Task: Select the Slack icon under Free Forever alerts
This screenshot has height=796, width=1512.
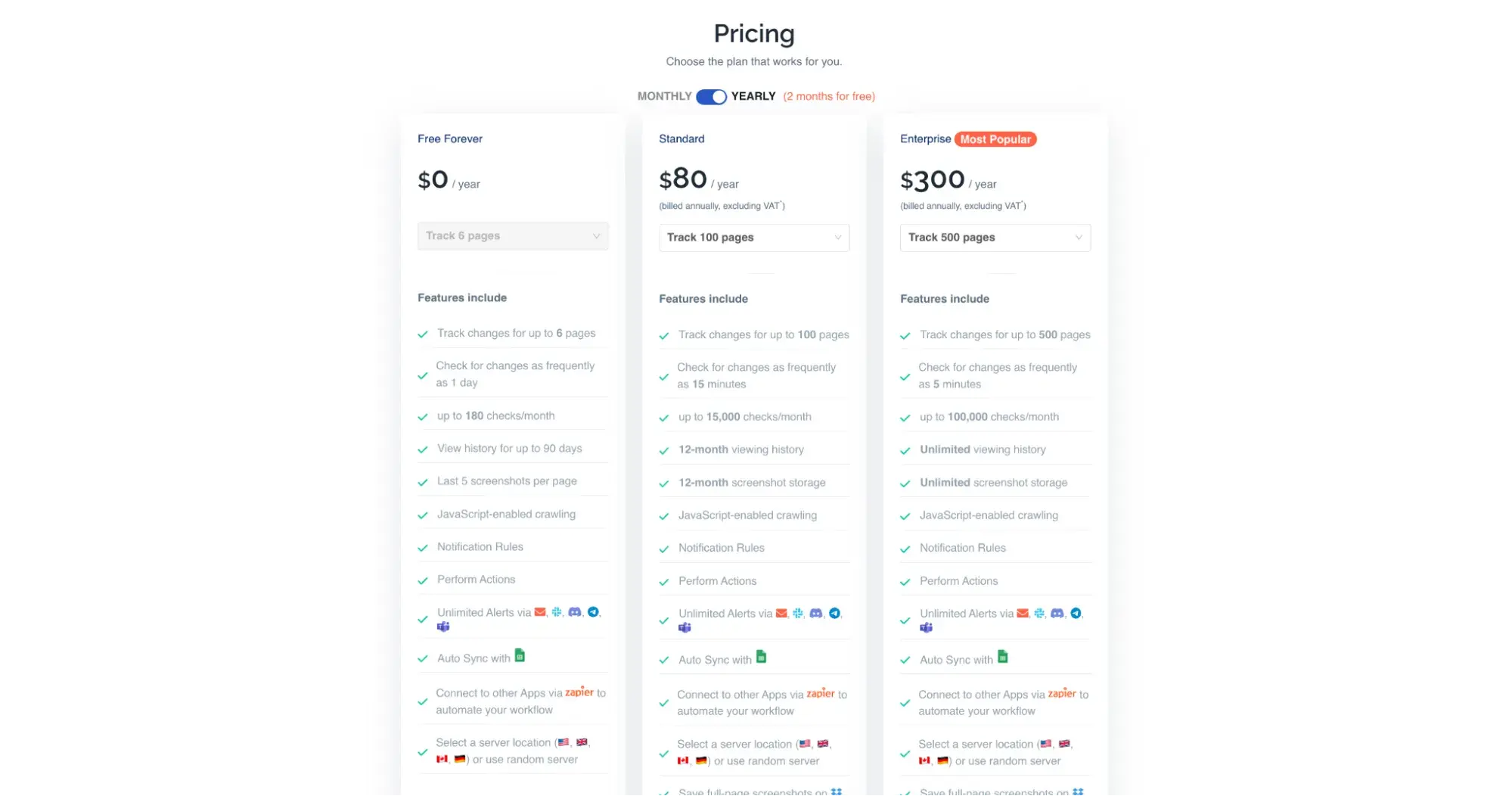Action: (x=557, y=612)
